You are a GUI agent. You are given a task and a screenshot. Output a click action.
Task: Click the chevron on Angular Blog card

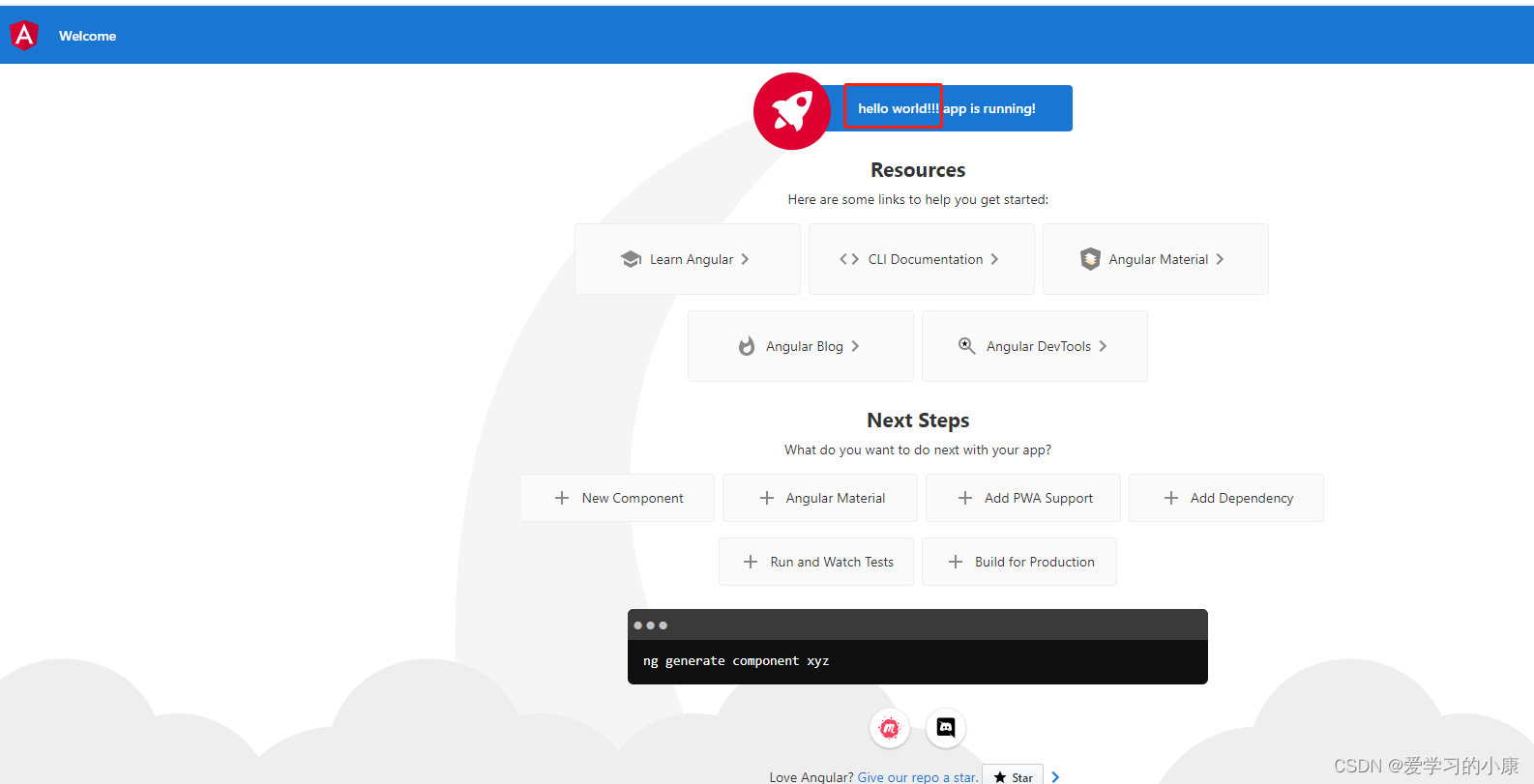pyautogui.click(x=855, y=346)
